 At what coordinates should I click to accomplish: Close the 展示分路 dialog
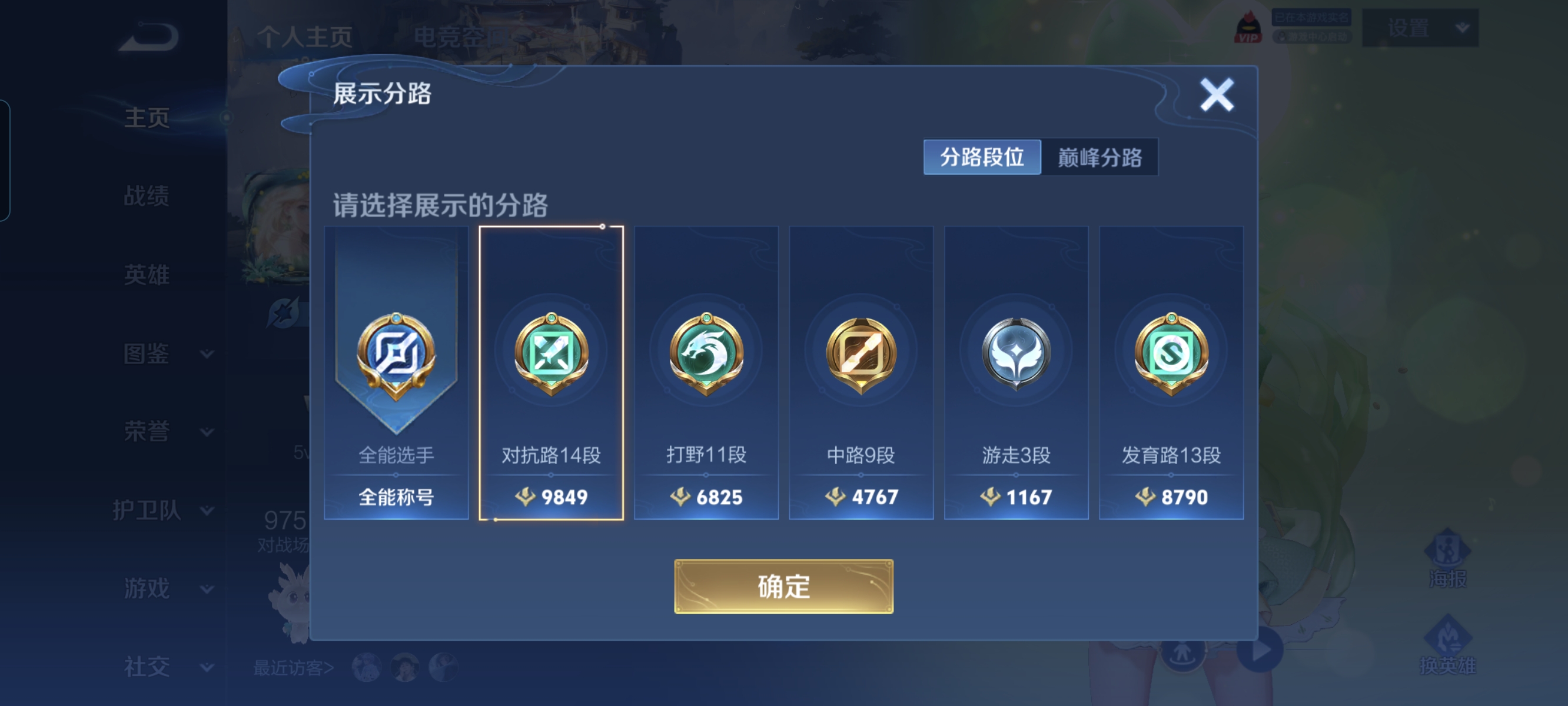pos(1217,95)
